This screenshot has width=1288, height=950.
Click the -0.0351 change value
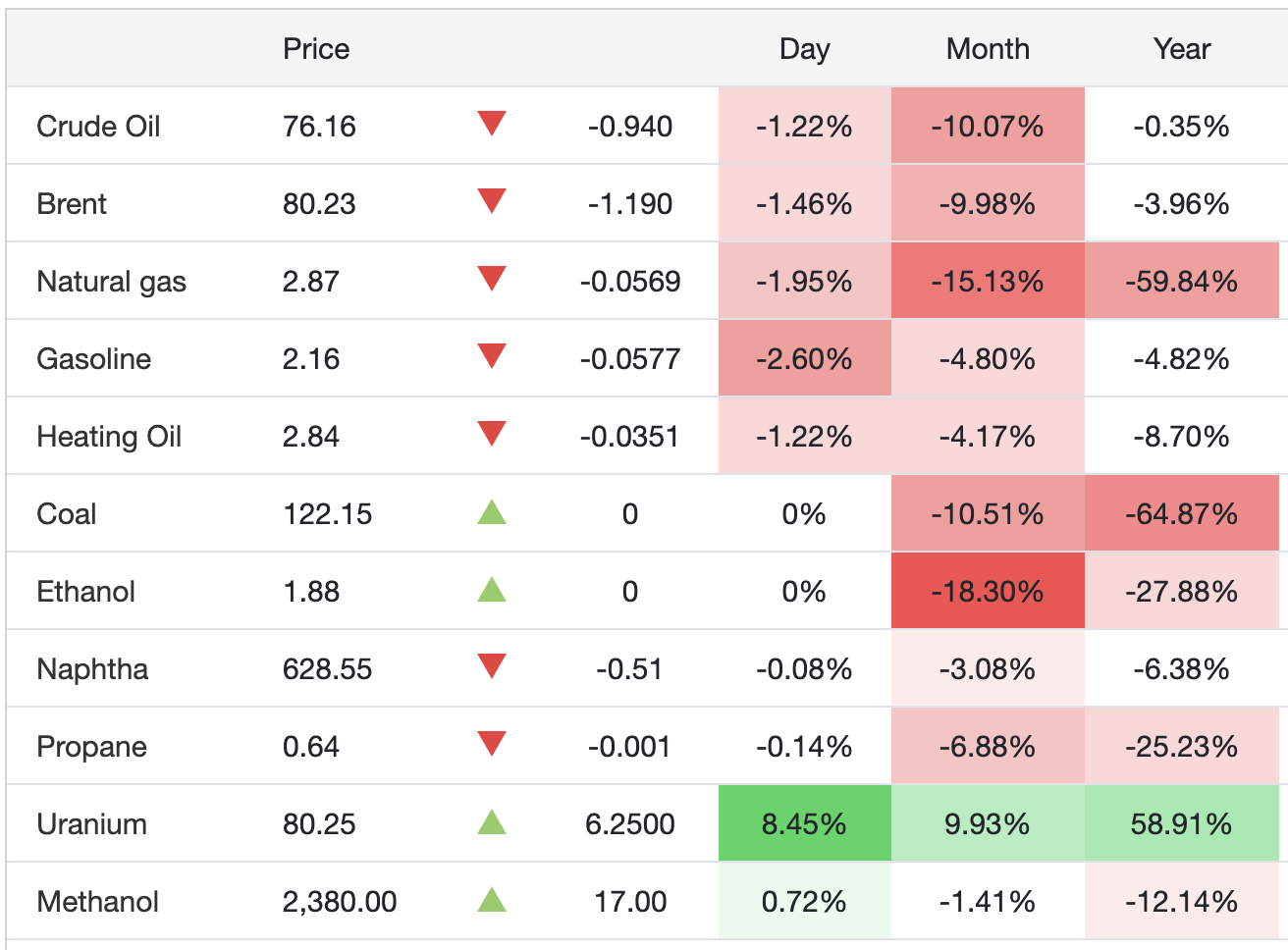click(x=630, y=437)
